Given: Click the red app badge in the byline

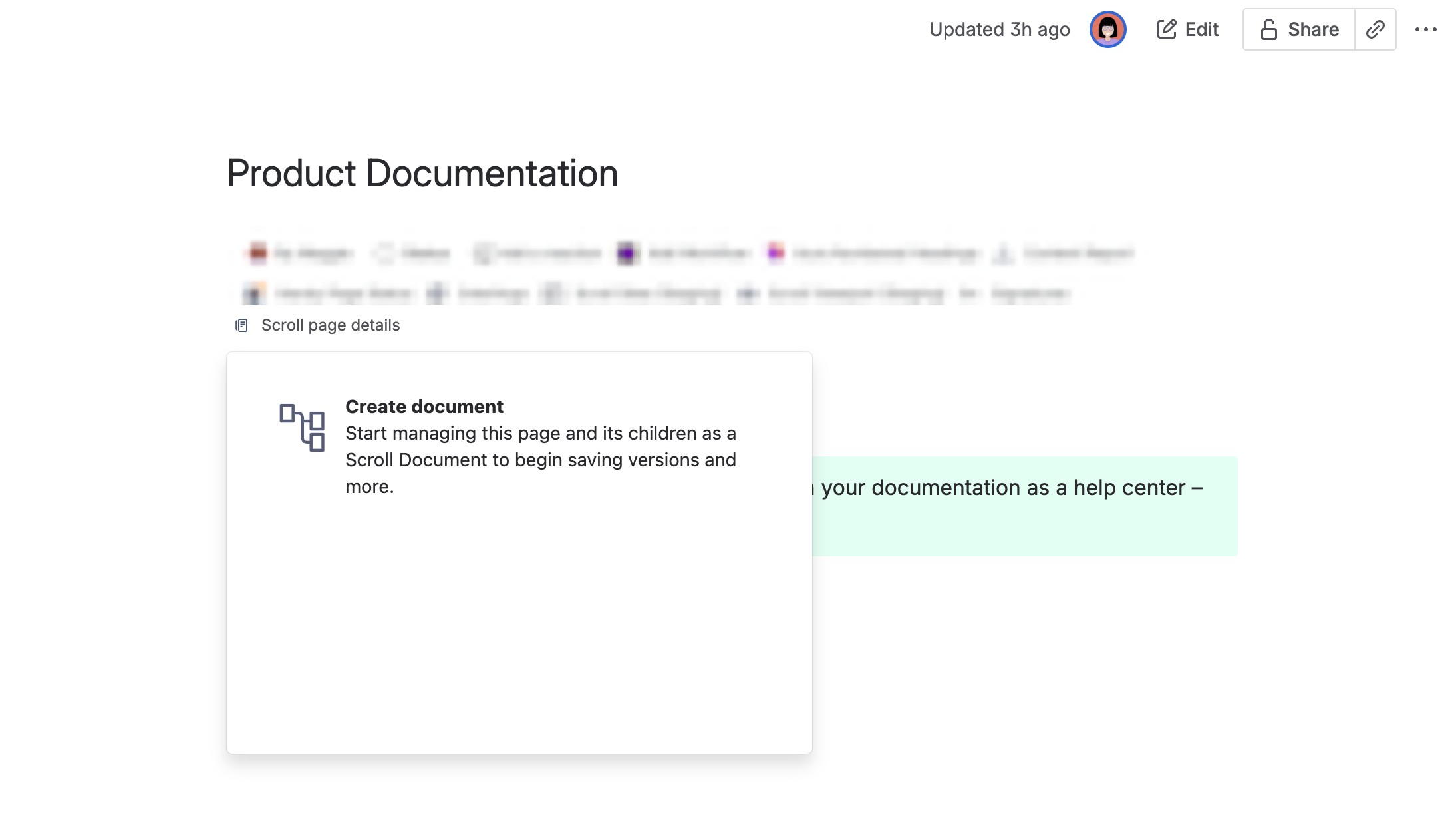Looking at the screenshot, I should [x=257, y=253].
